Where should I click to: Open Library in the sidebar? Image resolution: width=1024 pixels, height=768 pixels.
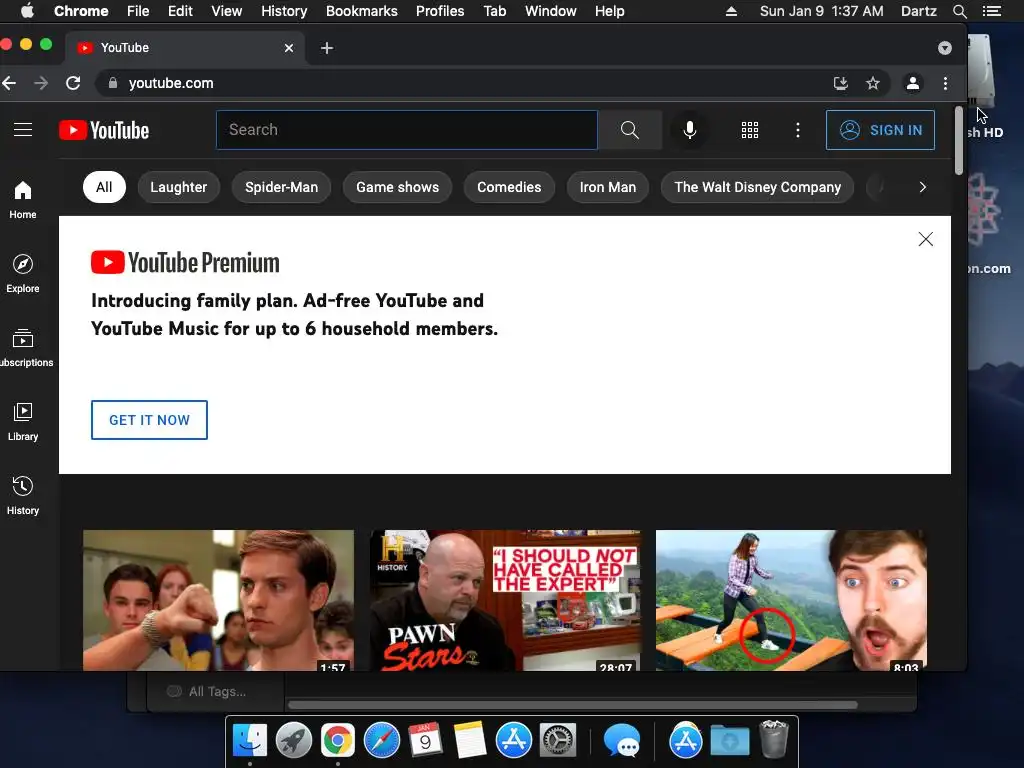point(23,422)
